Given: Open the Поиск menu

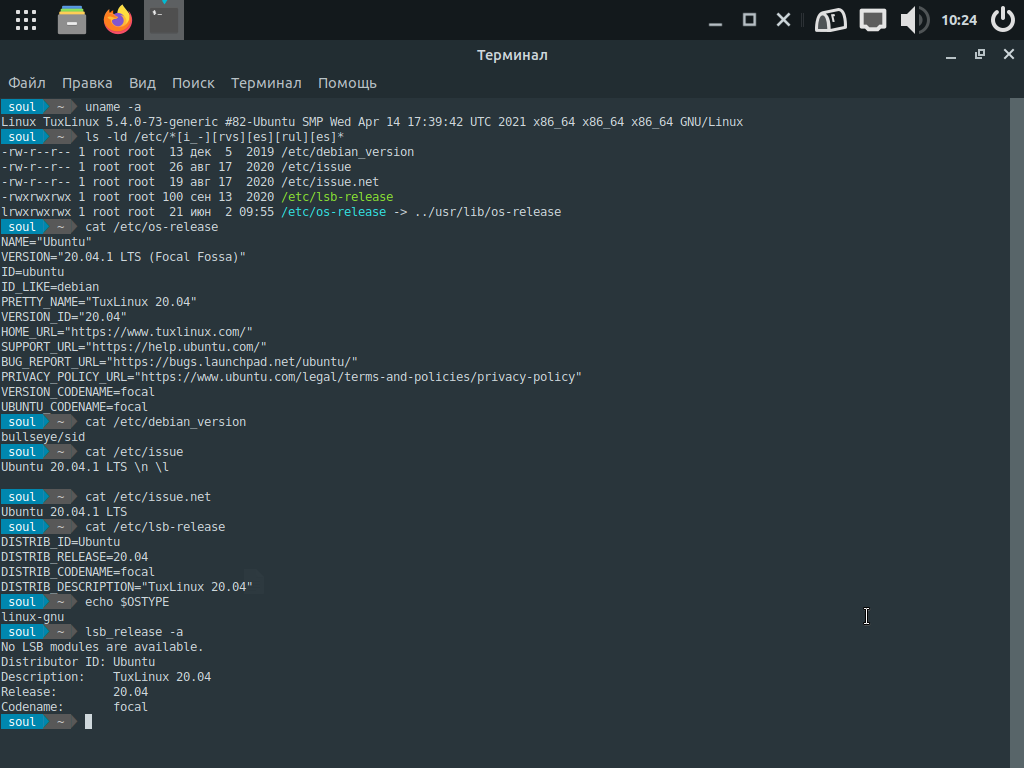Looking at the screenshot, I should [193, 83].
